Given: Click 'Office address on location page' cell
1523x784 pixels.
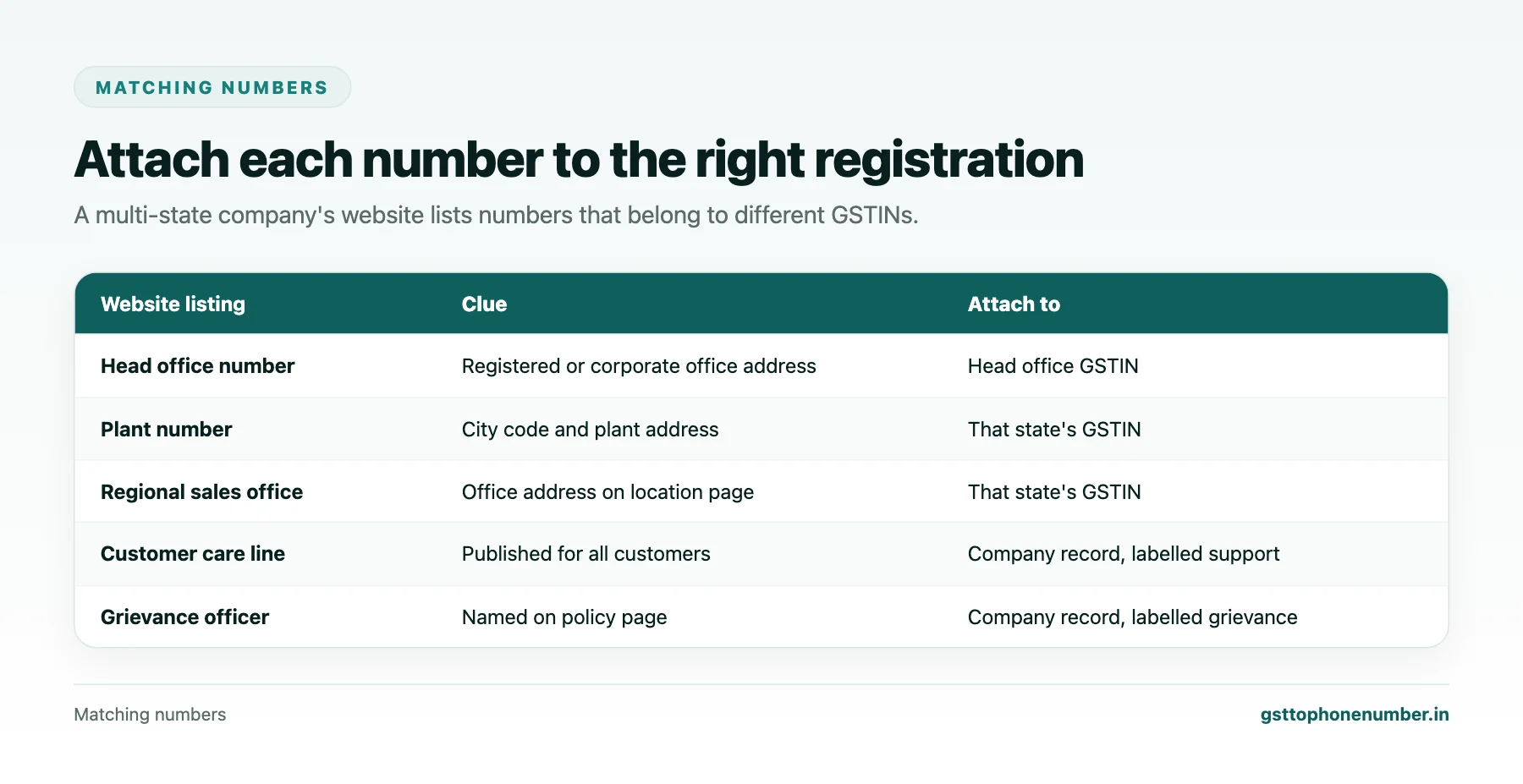Looking at the screenshot, I should point(608,492).
